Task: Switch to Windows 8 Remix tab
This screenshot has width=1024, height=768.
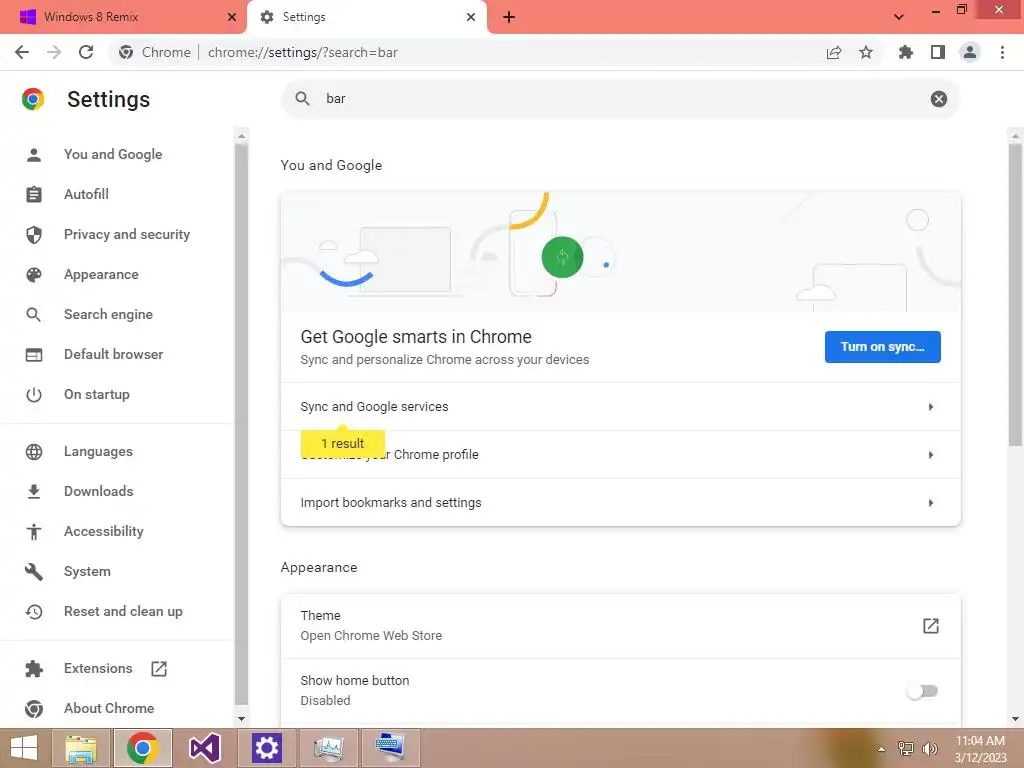Action: [x=123, y=17]
